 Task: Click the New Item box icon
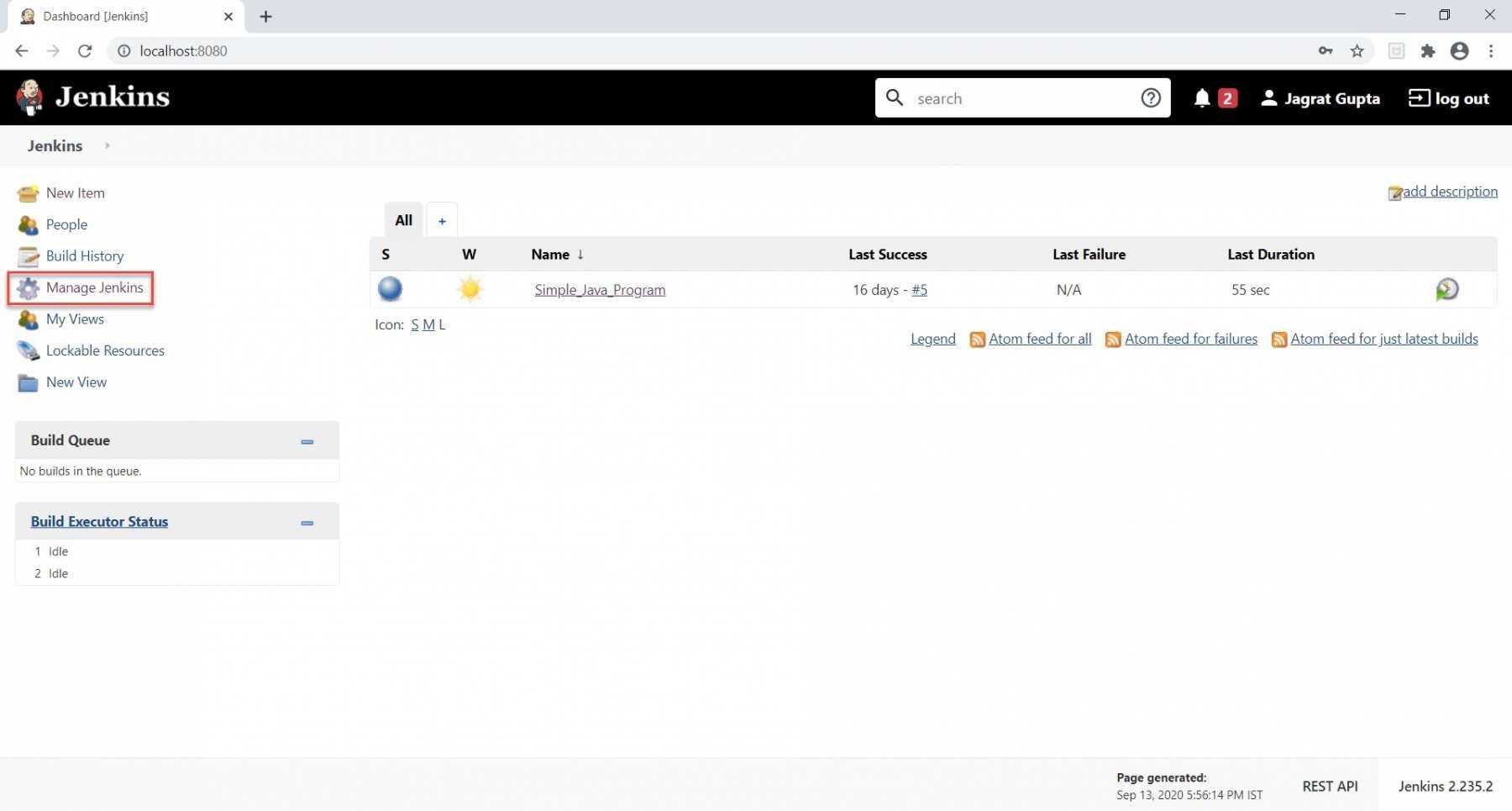(x=28, y=193)
